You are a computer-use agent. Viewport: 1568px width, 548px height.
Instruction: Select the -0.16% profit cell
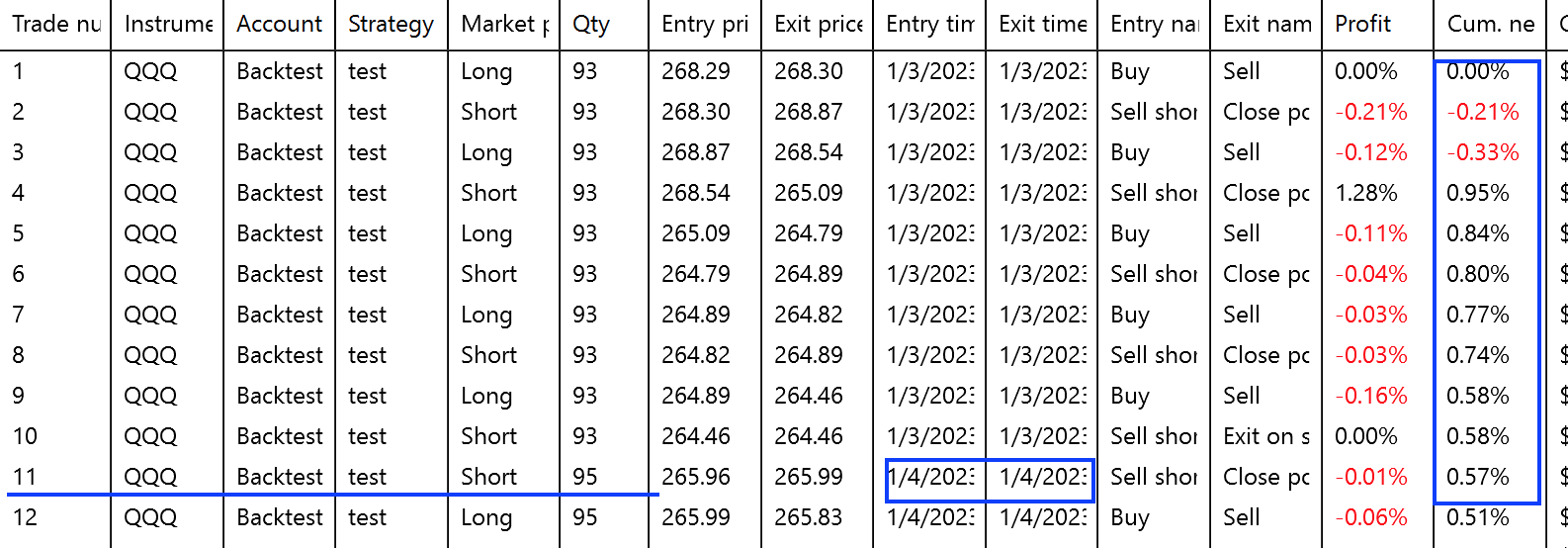point(1371,396)
